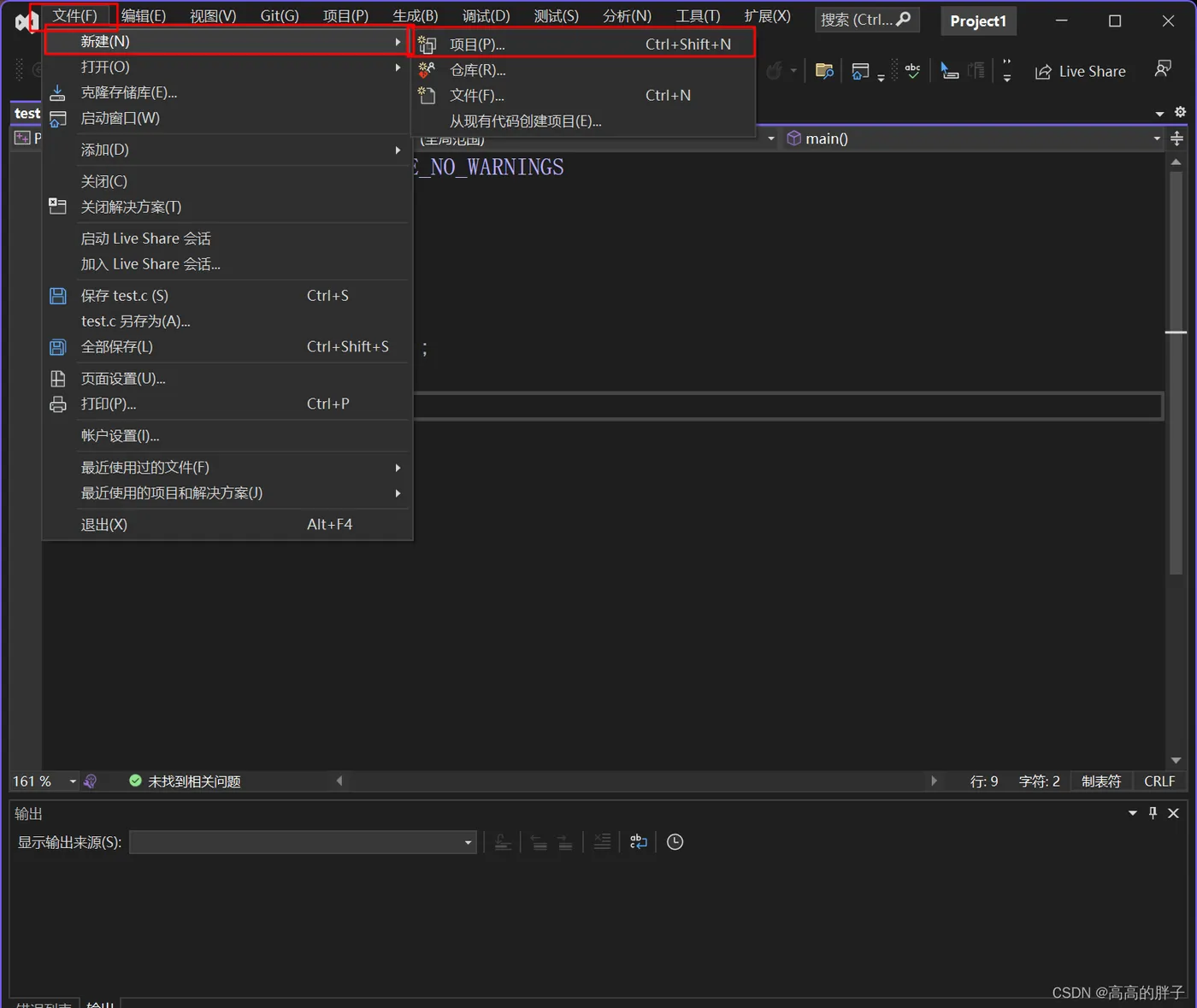Open the 输出 window position dropdown arrow

(x=1133, y=813)
